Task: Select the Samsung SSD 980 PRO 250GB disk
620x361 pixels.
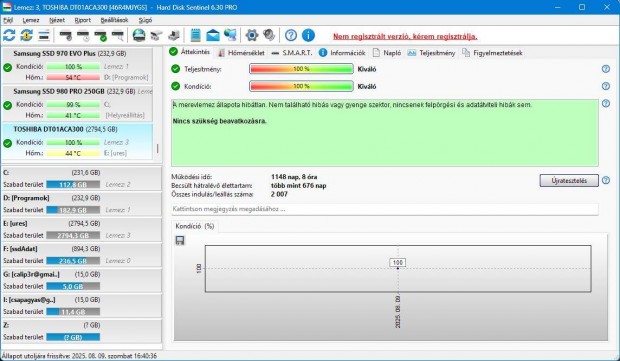Action: click(77, 104)
